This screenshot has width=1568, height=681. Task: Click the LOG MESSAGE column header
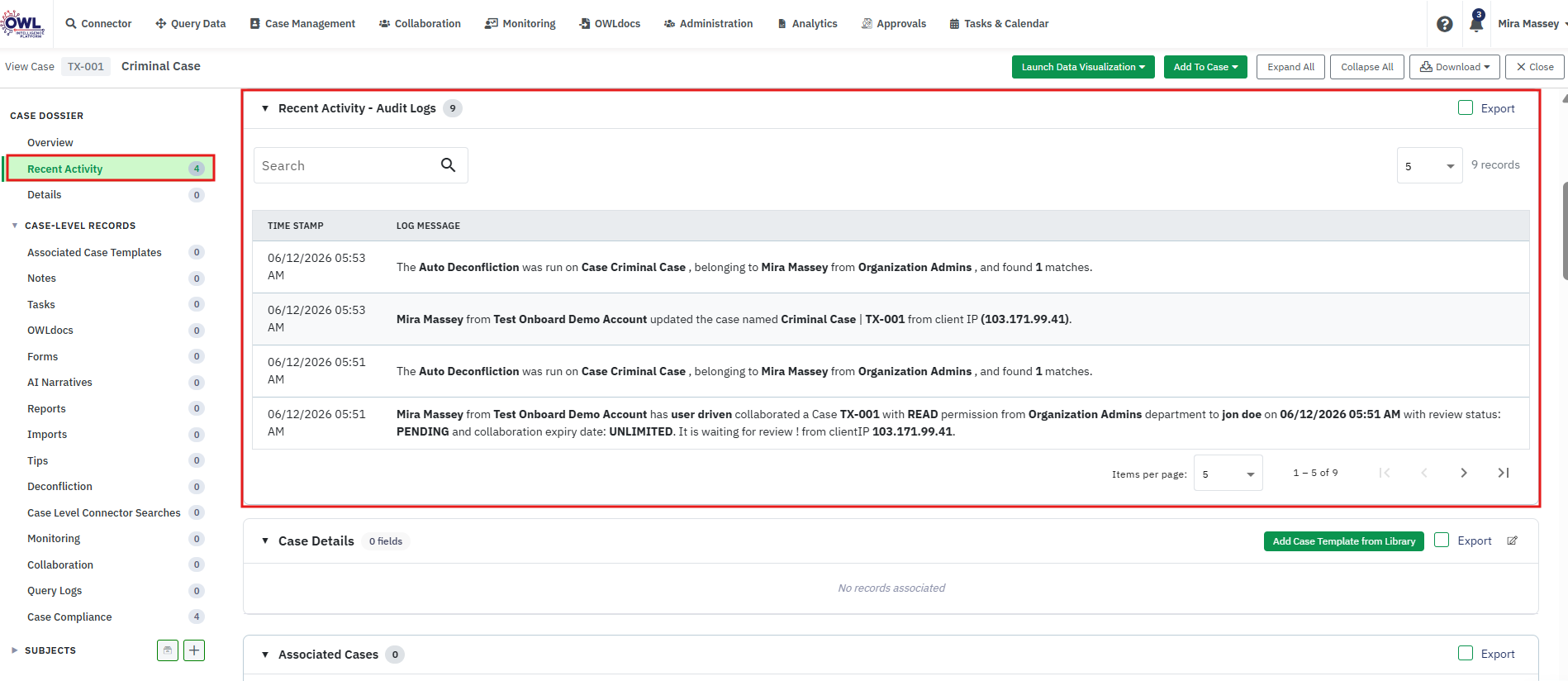[x=428, y=226]
